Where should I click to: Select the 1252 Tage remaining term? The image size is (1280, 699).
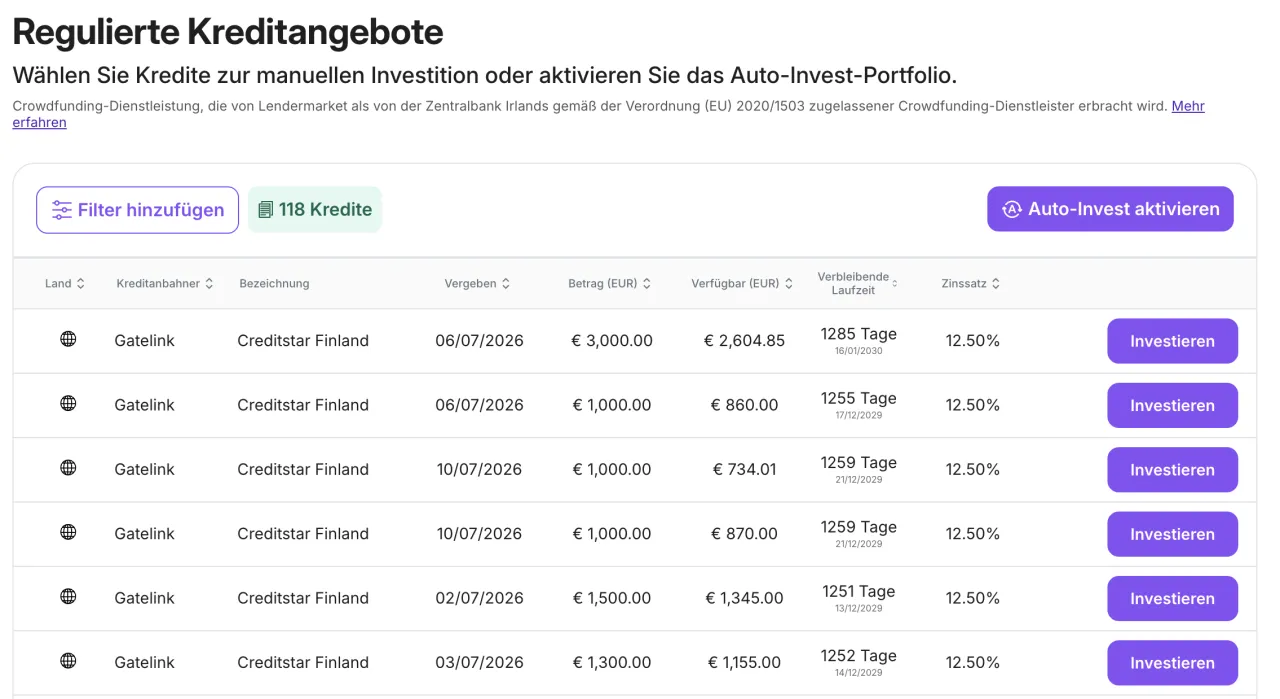(858, 655)
